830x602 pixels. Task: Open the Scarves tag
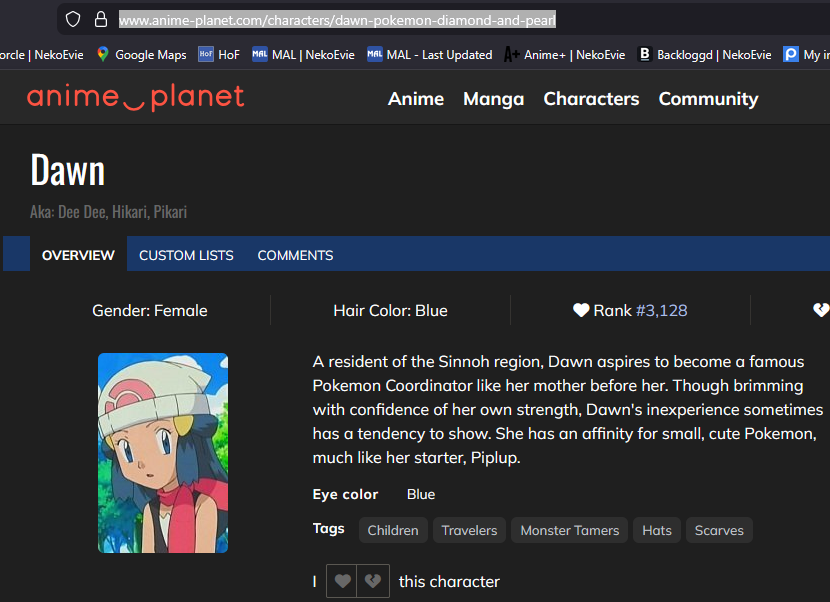click(719, 530)
